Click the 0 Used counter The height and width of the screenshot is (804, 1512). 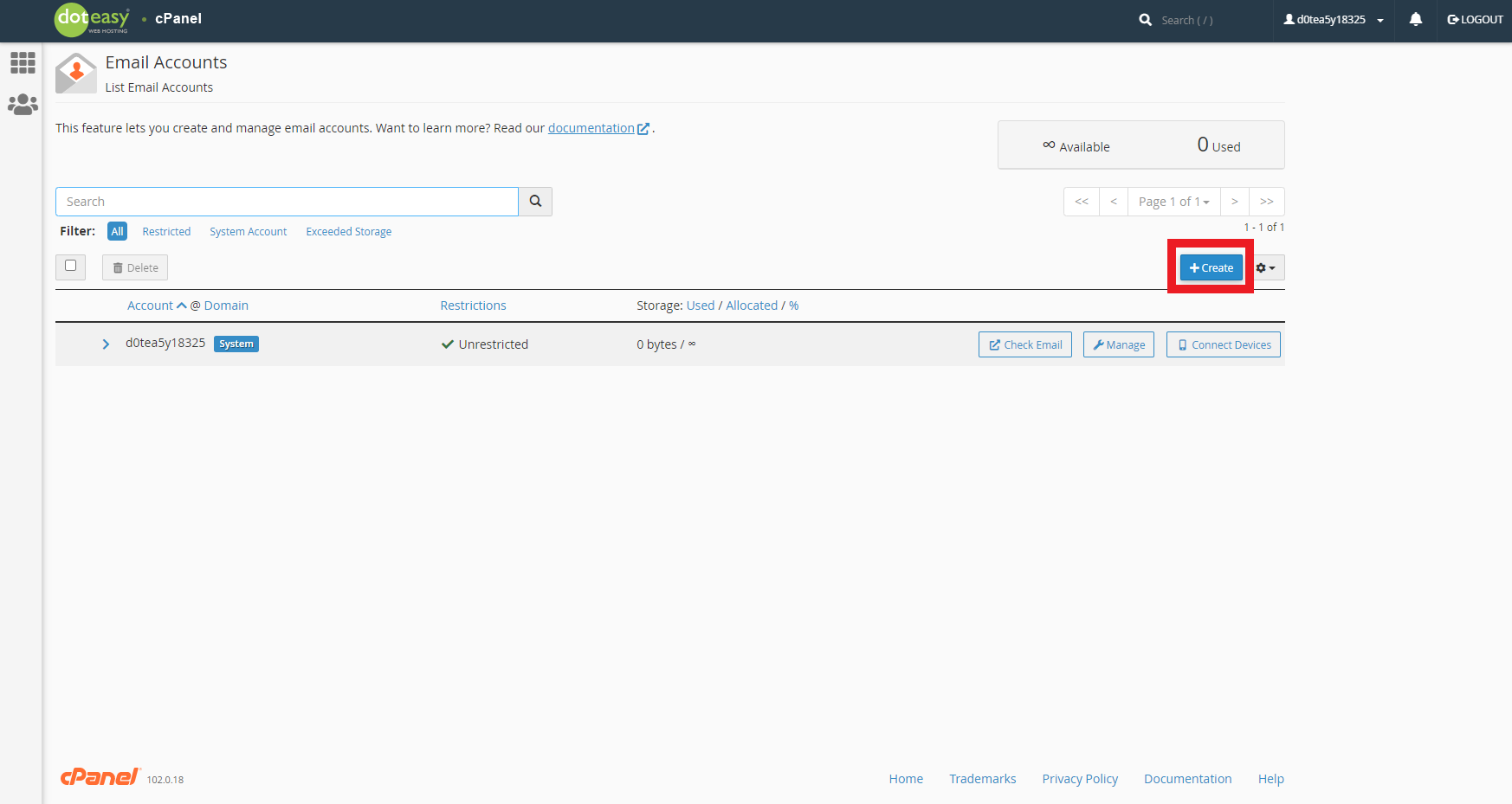point(1218,145)
